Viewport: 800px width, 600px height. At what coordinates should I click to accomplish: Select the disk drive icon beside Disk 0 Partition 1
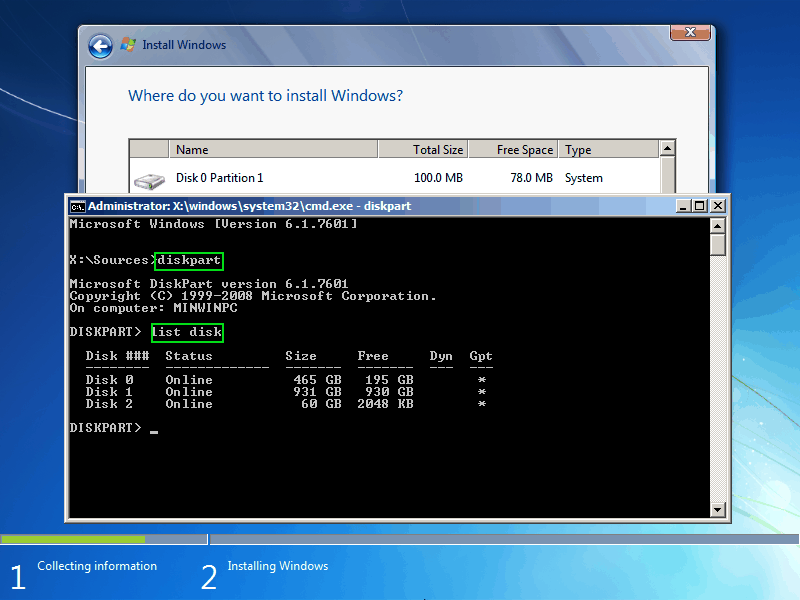pos(150,178)
